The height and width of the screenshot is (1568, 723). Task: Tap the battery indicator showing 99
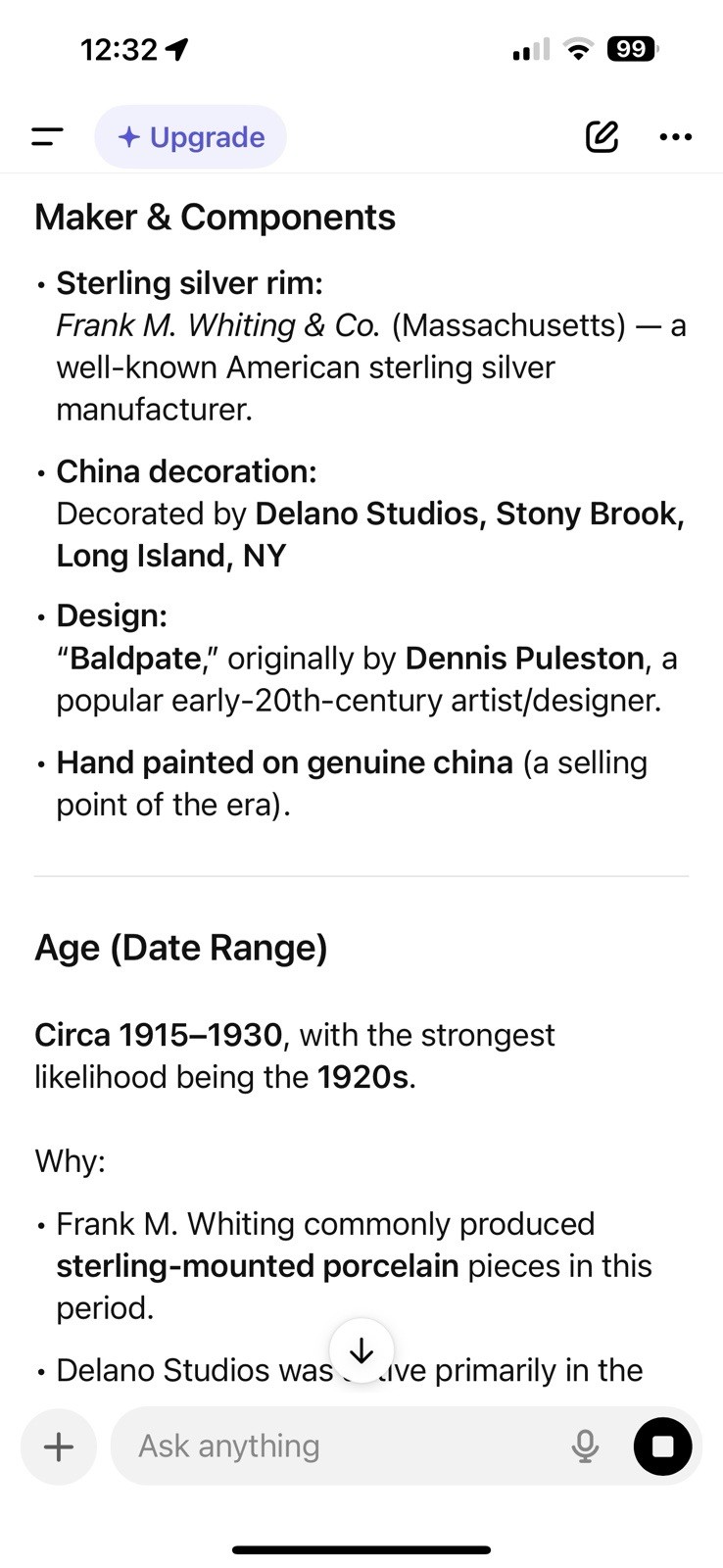click(633, 49)
